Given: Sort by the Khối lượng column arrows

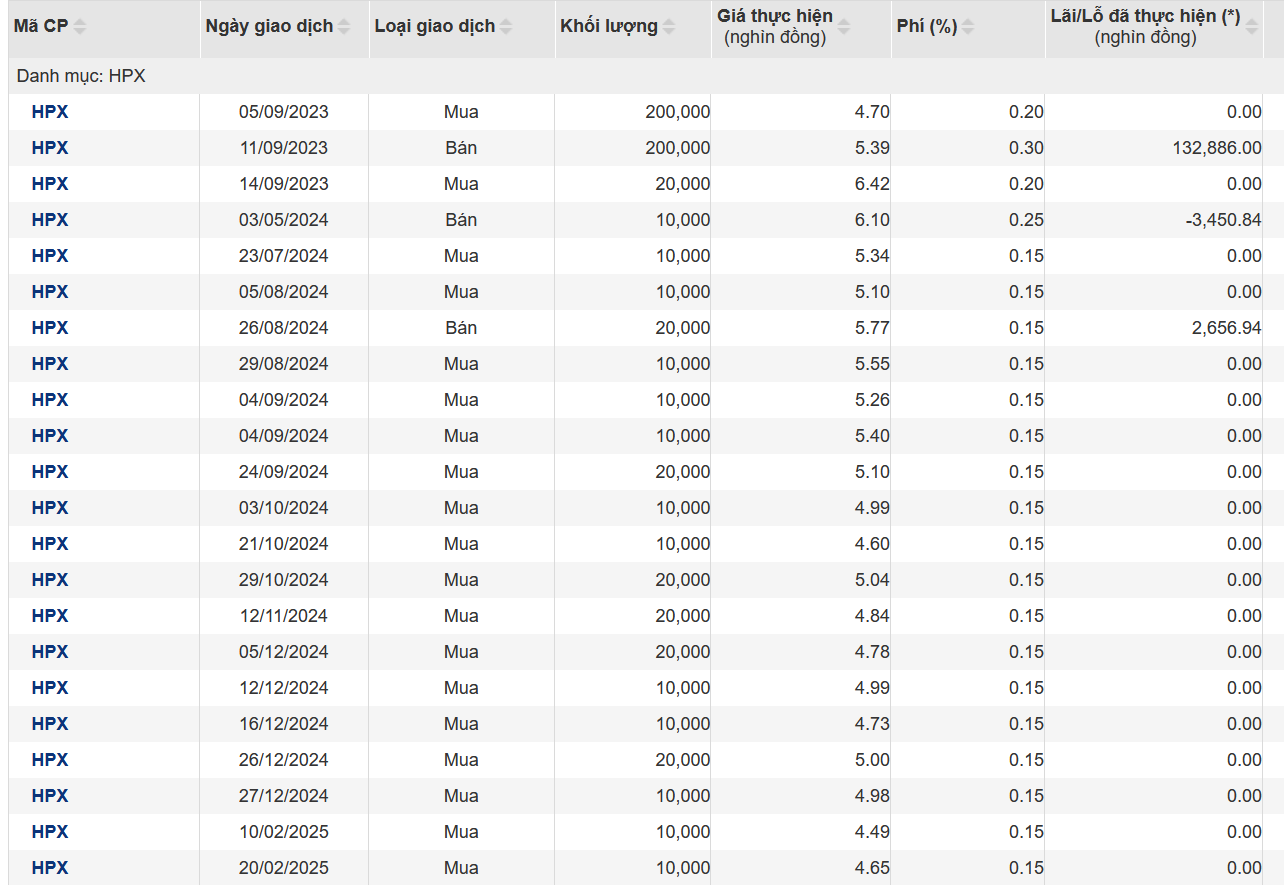Looking at the screenshot, I should coord(669,27).
